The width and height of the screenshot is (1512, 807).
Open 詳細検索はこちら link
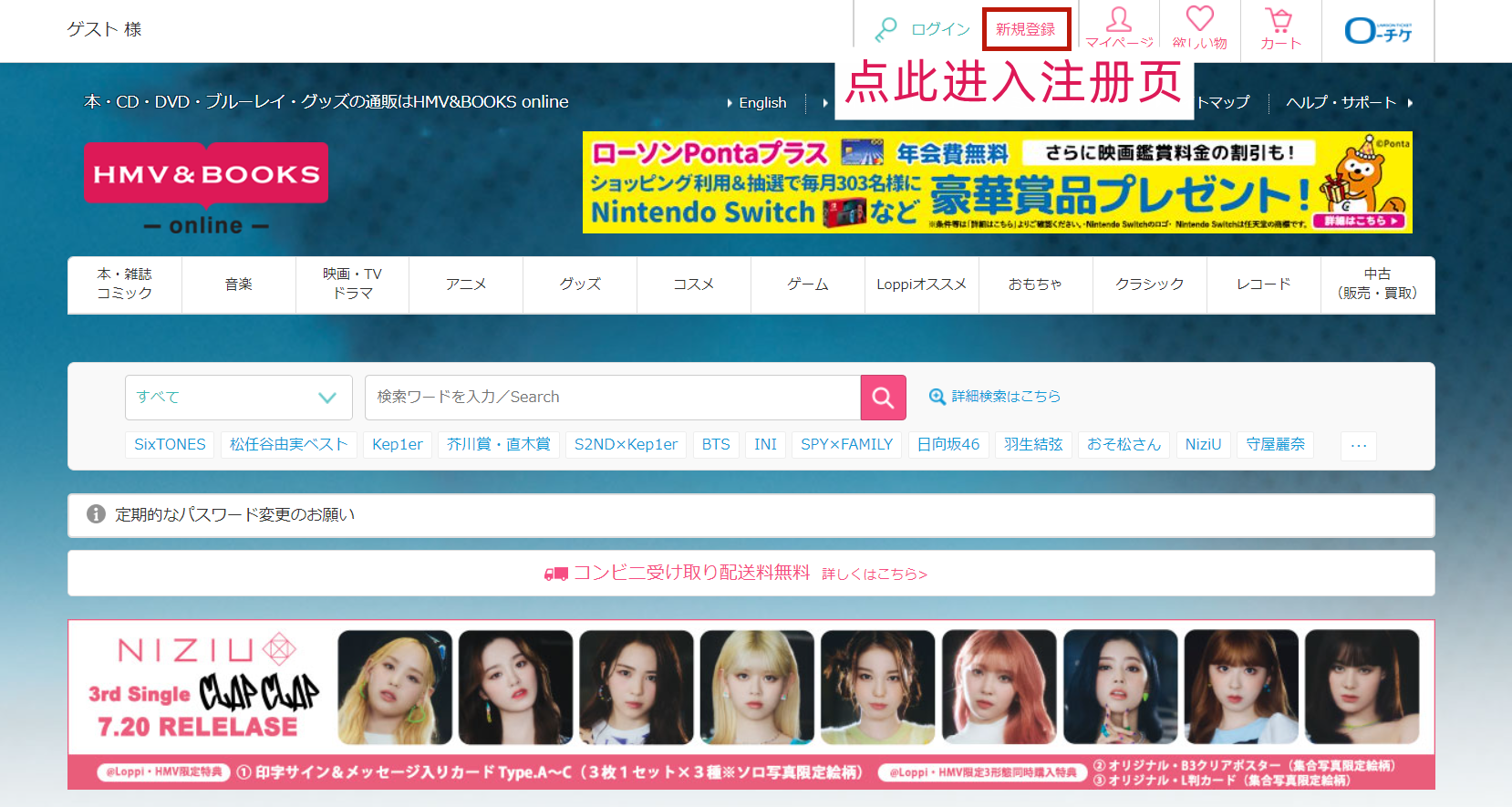1006,397
